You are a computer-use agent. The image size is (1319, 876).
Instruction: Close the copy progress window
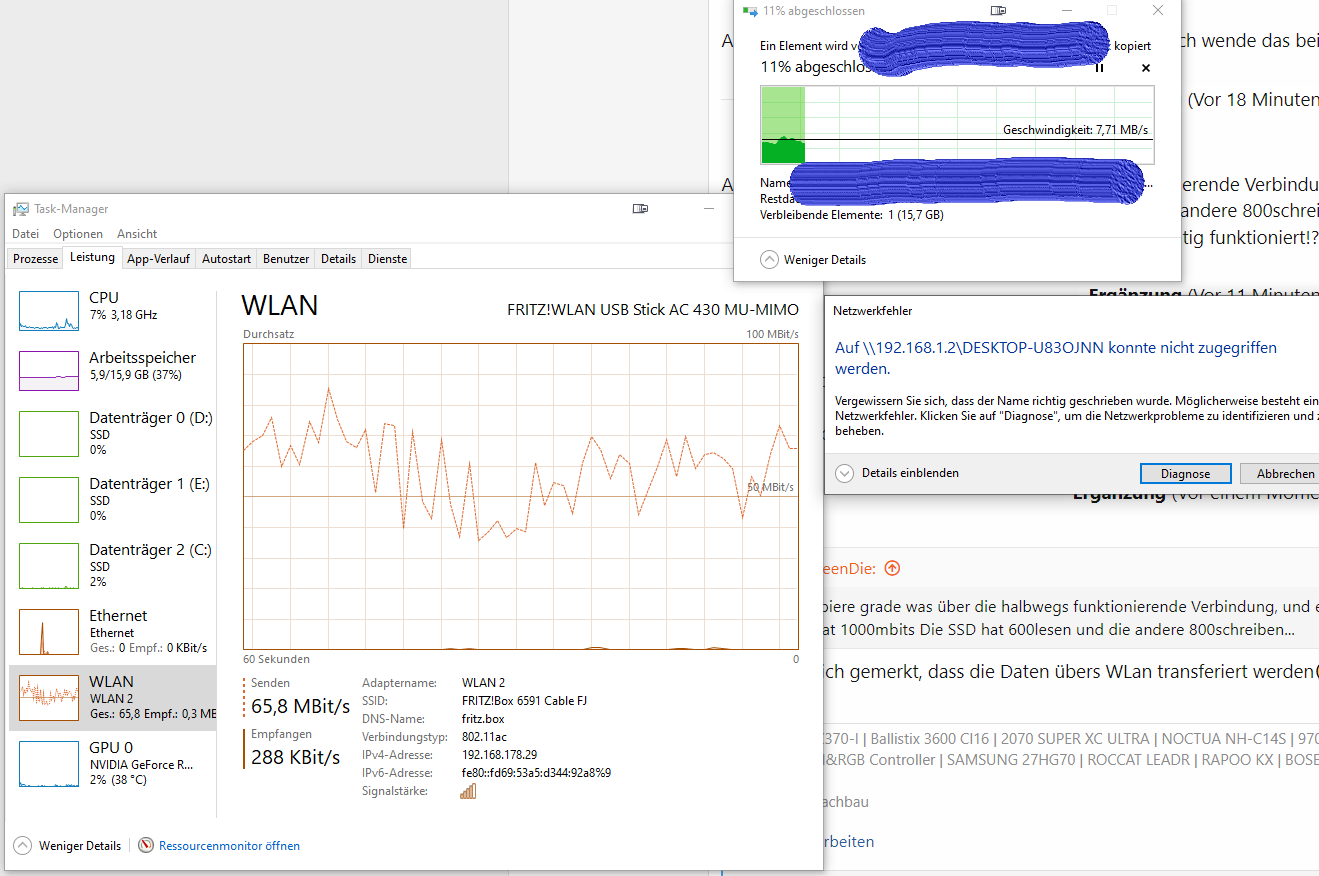pyautogui.click(x=1158, y=10)
